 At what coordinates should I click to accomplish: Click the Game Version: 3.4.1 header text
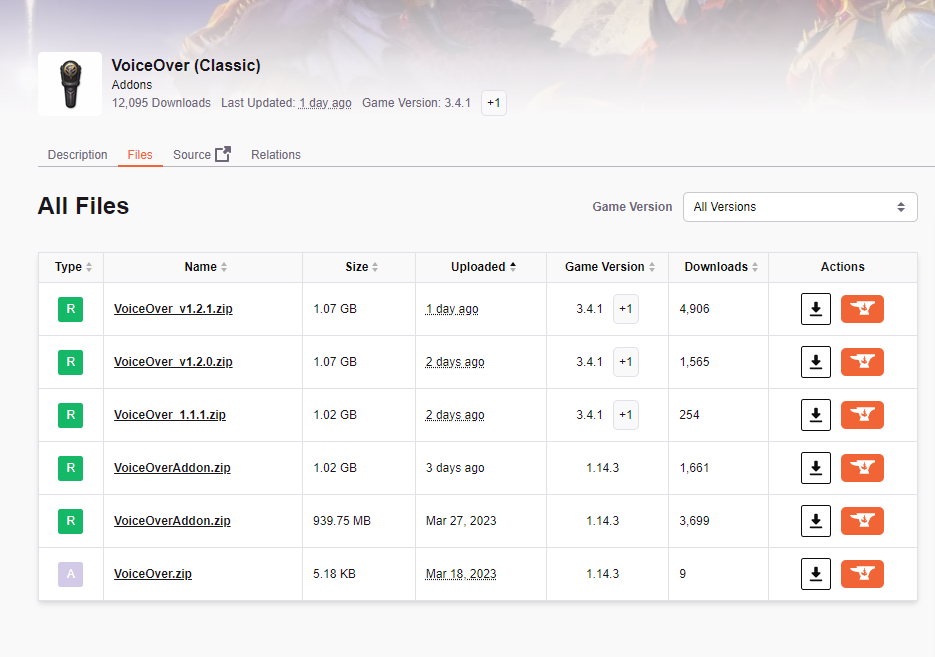pyautogui.click(x=416, y=103)
